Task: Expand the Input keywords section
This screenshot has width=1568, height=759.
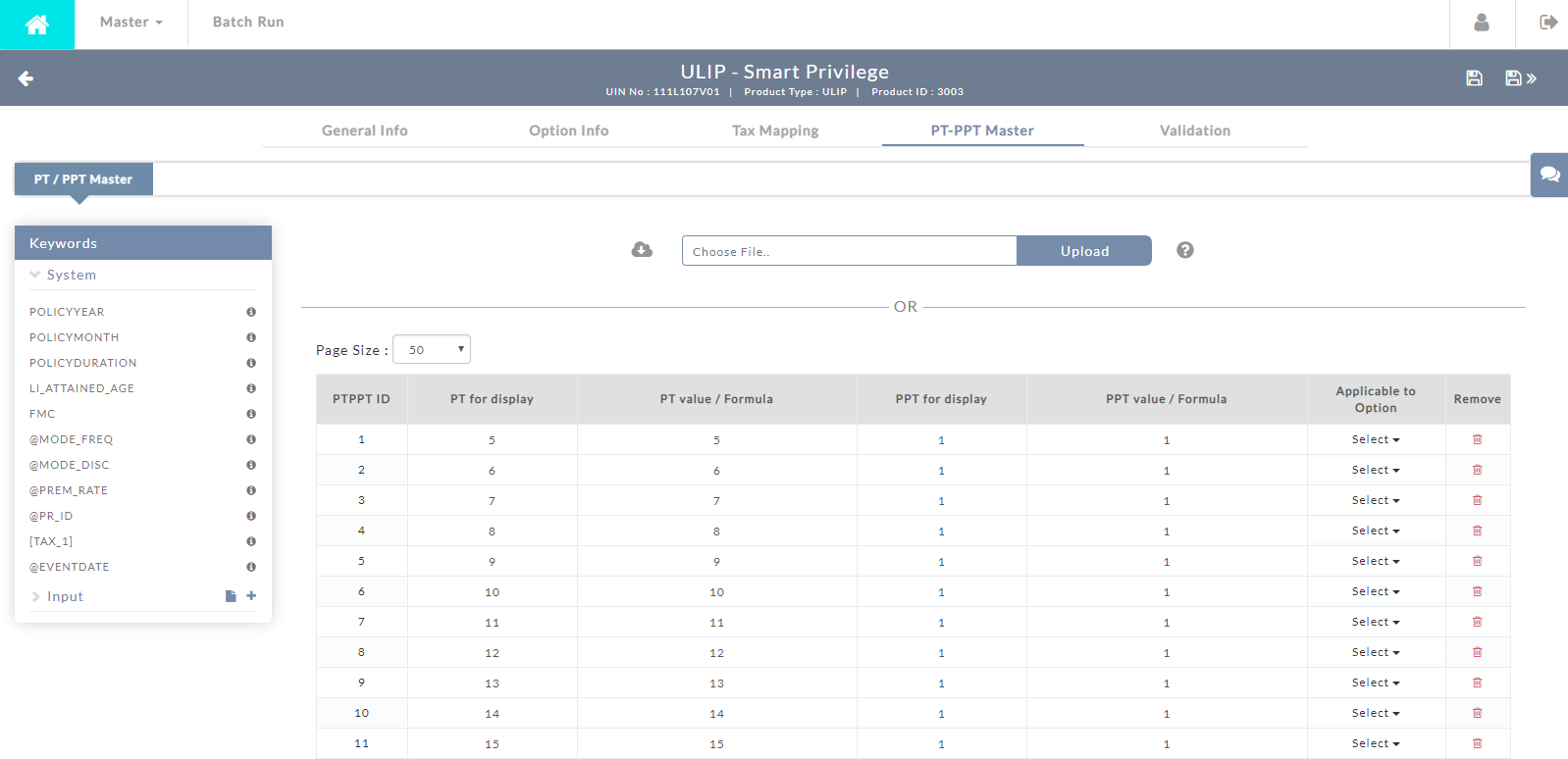Action: [x=36, y=596]
